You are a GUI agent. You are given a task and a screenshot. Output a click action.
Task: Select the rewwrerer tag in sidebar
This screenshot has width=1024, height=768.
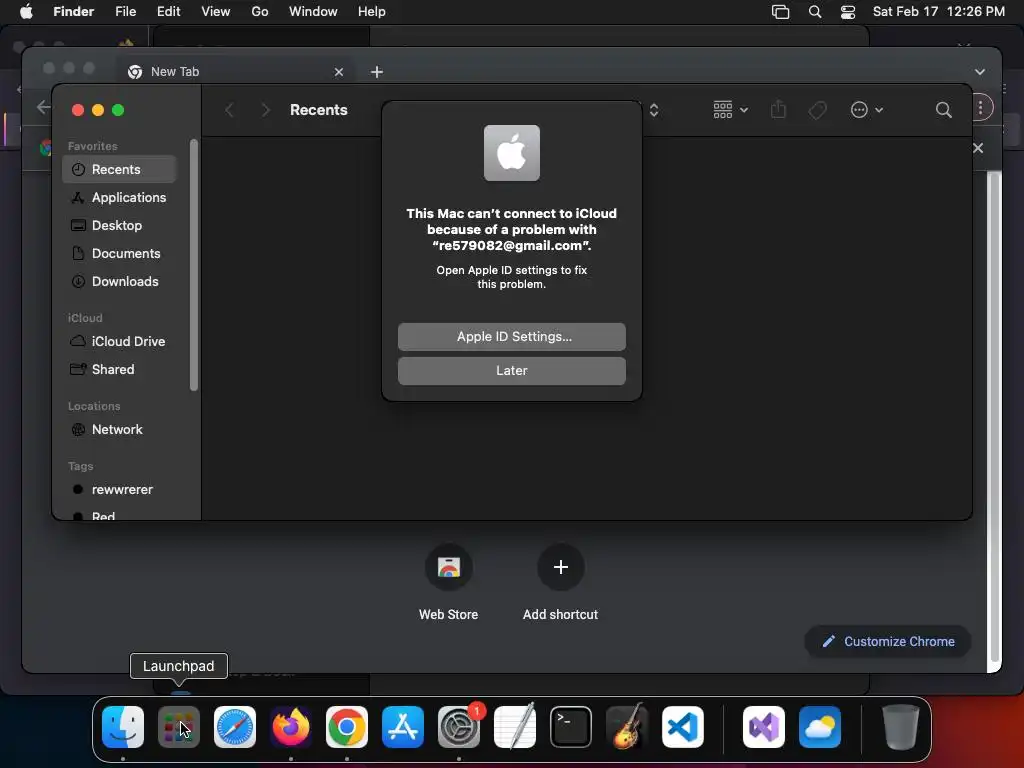coord(120,490)
